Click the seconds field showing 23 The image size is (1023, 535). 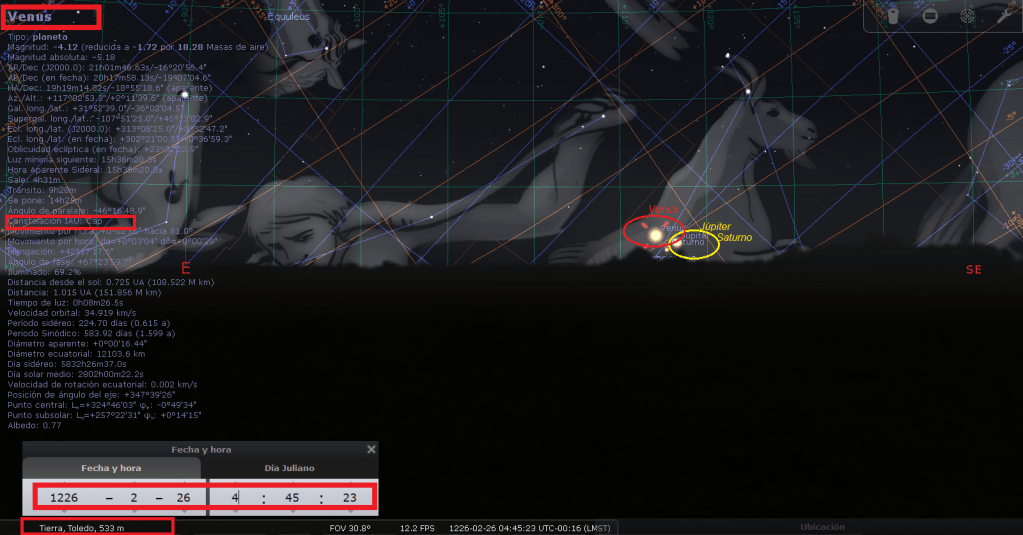(x=347, y=496)
